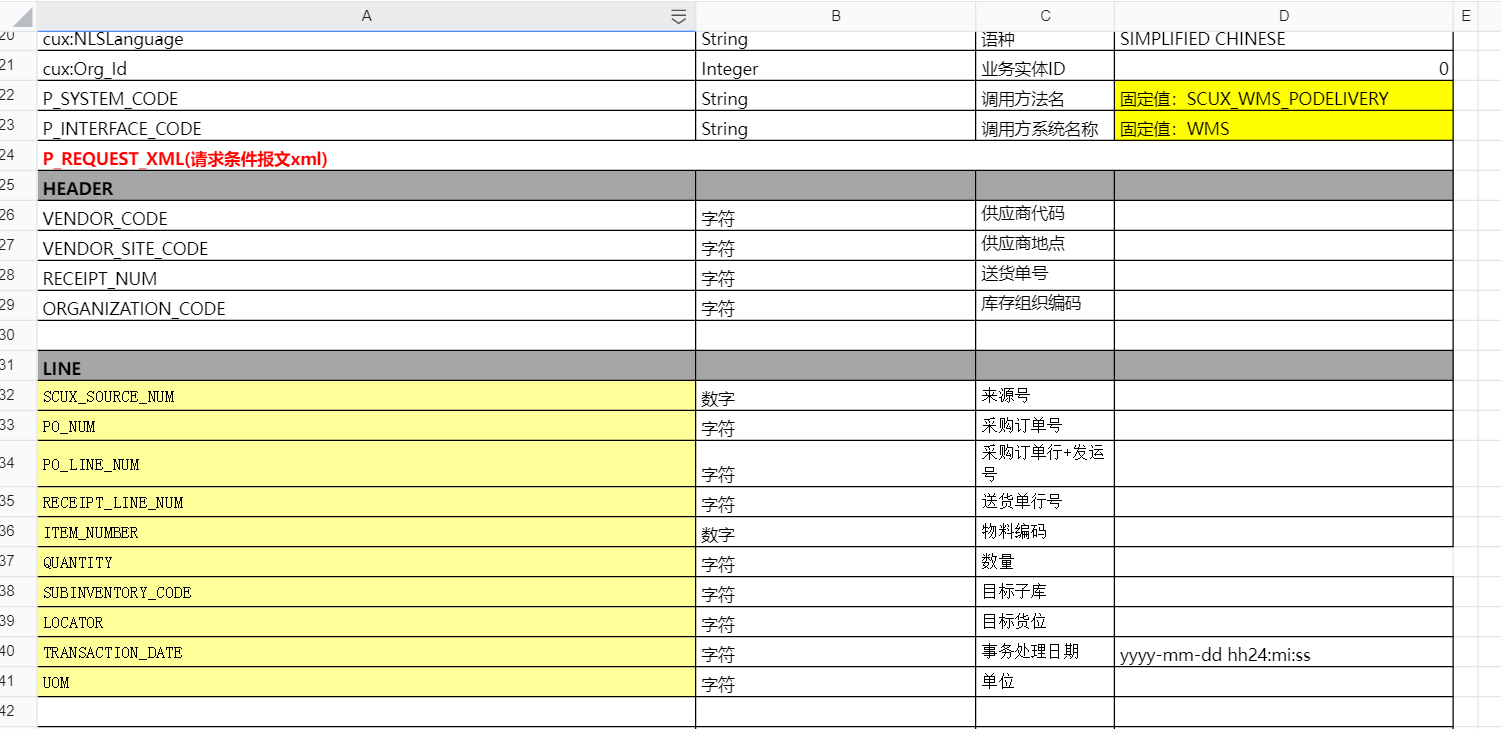Image resolution: width=1501 pixels, height=729 pixels.
Task: Click the SIMPLIFIED CHINESE cell
Action: pos(1284,40)
